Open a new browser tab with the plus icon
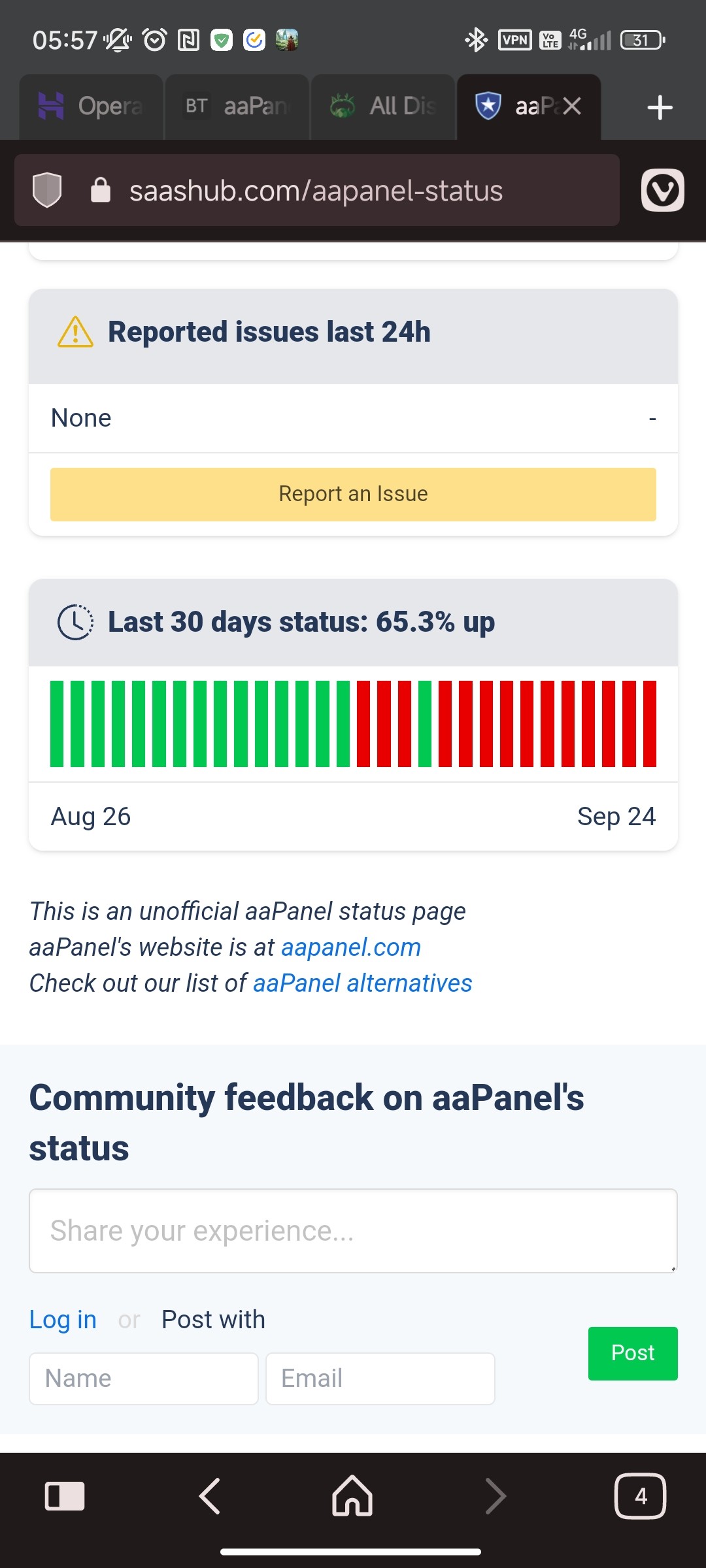Screen dimensions: 706x1568 (658, 106)
